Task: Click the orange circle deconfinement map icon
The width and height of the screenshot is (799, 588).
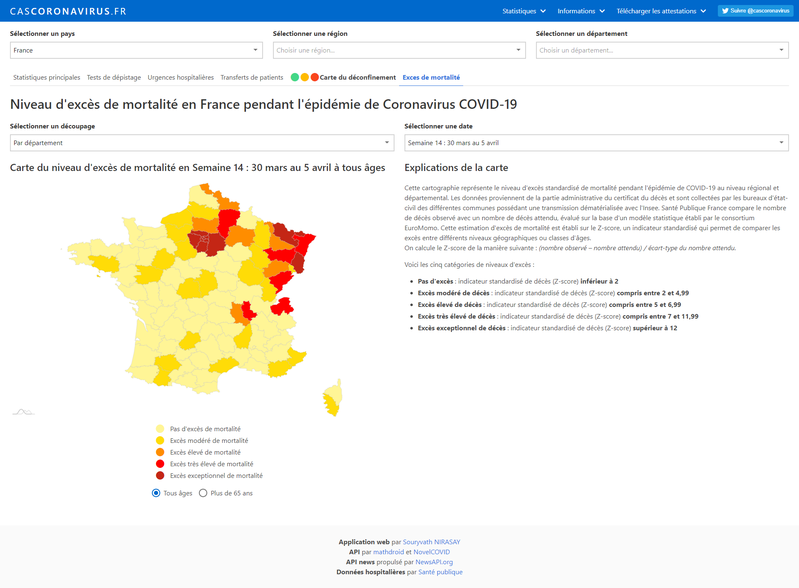Action: [x=305, y=77]
